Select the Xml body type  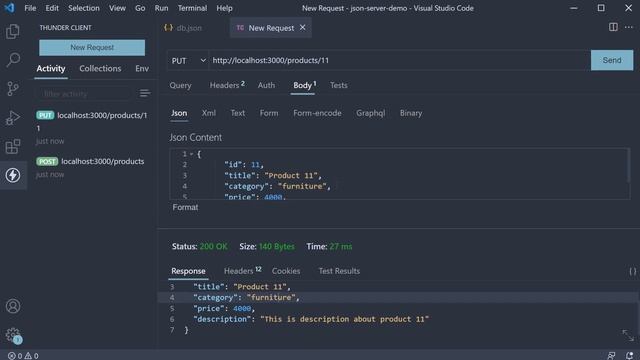tap(209, 113)
